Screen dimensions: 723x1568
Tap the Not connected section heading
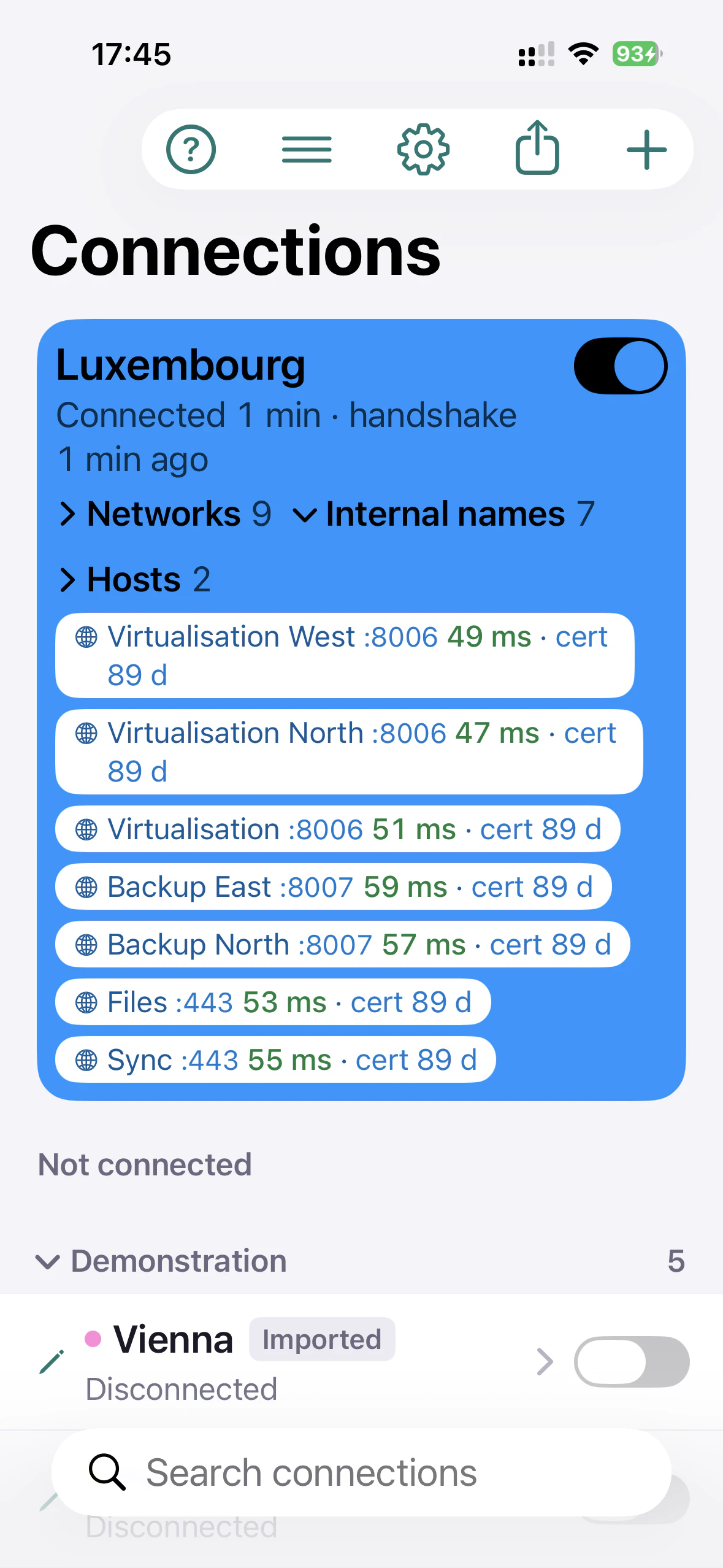tap(145, 1164)
